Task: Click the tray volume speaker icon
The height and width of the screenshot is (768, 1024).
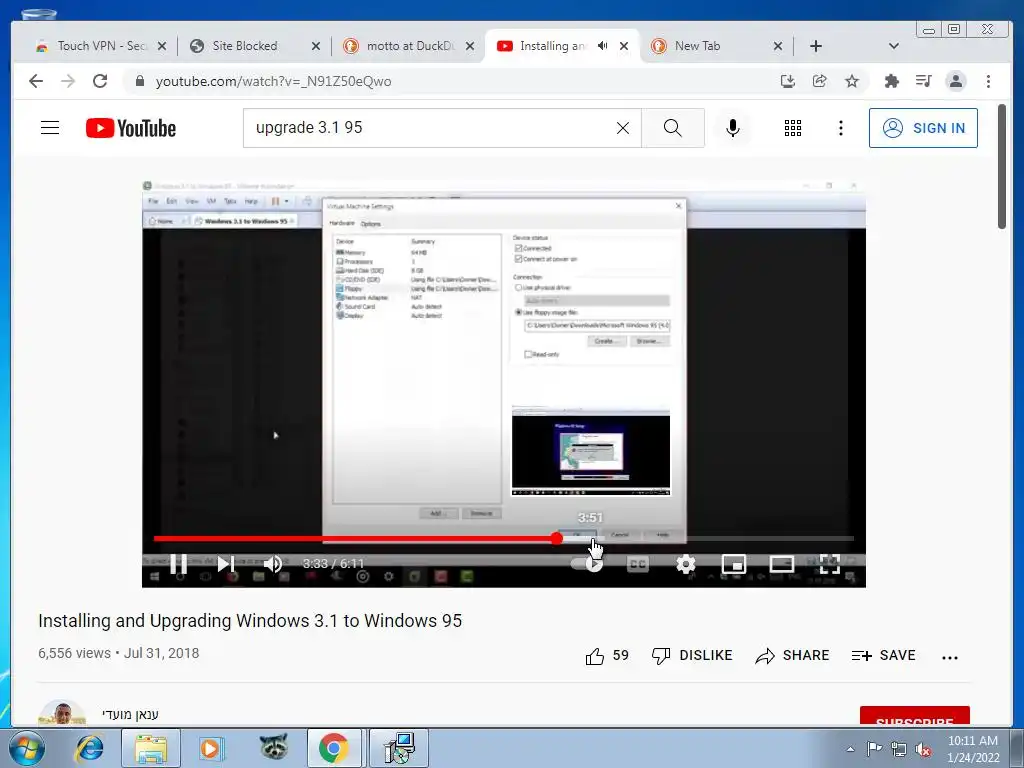Action: click(x=923, y=749)
